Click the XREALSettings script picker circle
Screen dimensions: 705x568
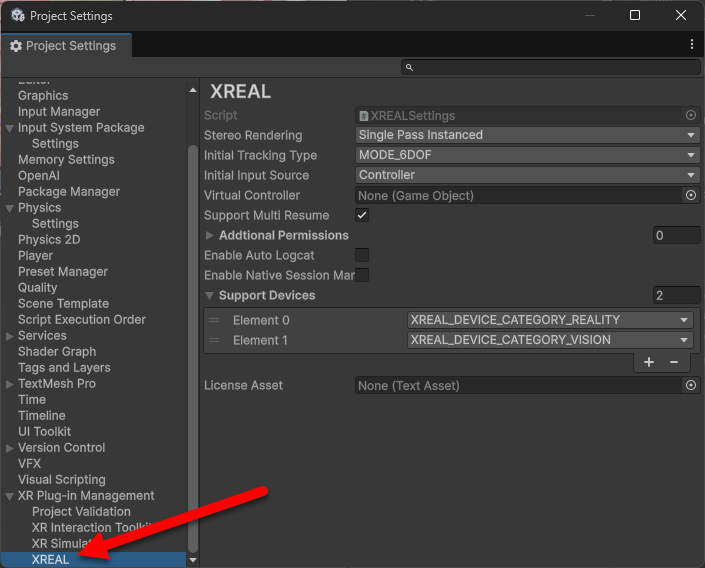(x=691, y=116)
